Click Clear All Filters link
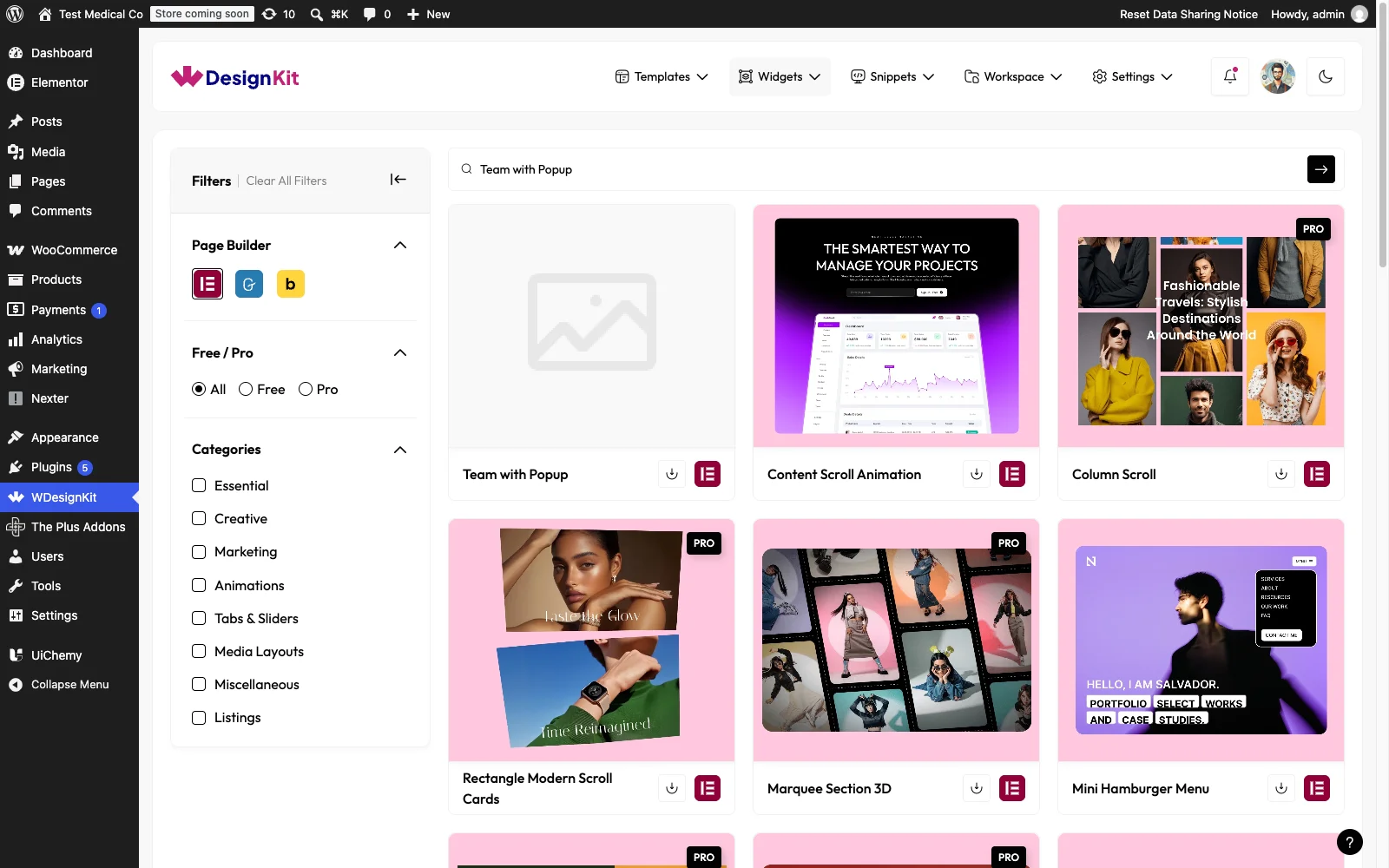1389x868 pixels. [x=286, y=181]
